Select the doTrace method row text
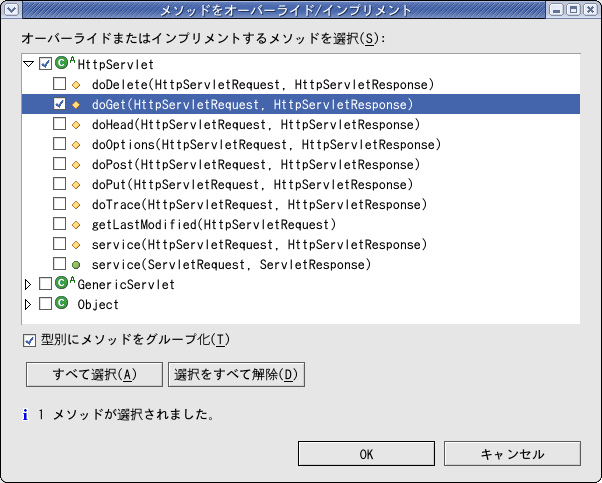 pyautogui.click(x=260, y=204)
